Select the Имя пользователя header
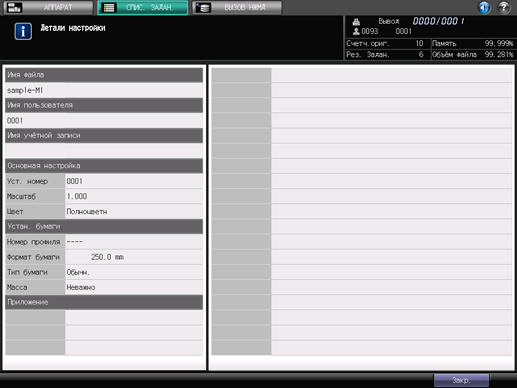Viewport: 517px width, 388px height. tap(104, 105)
